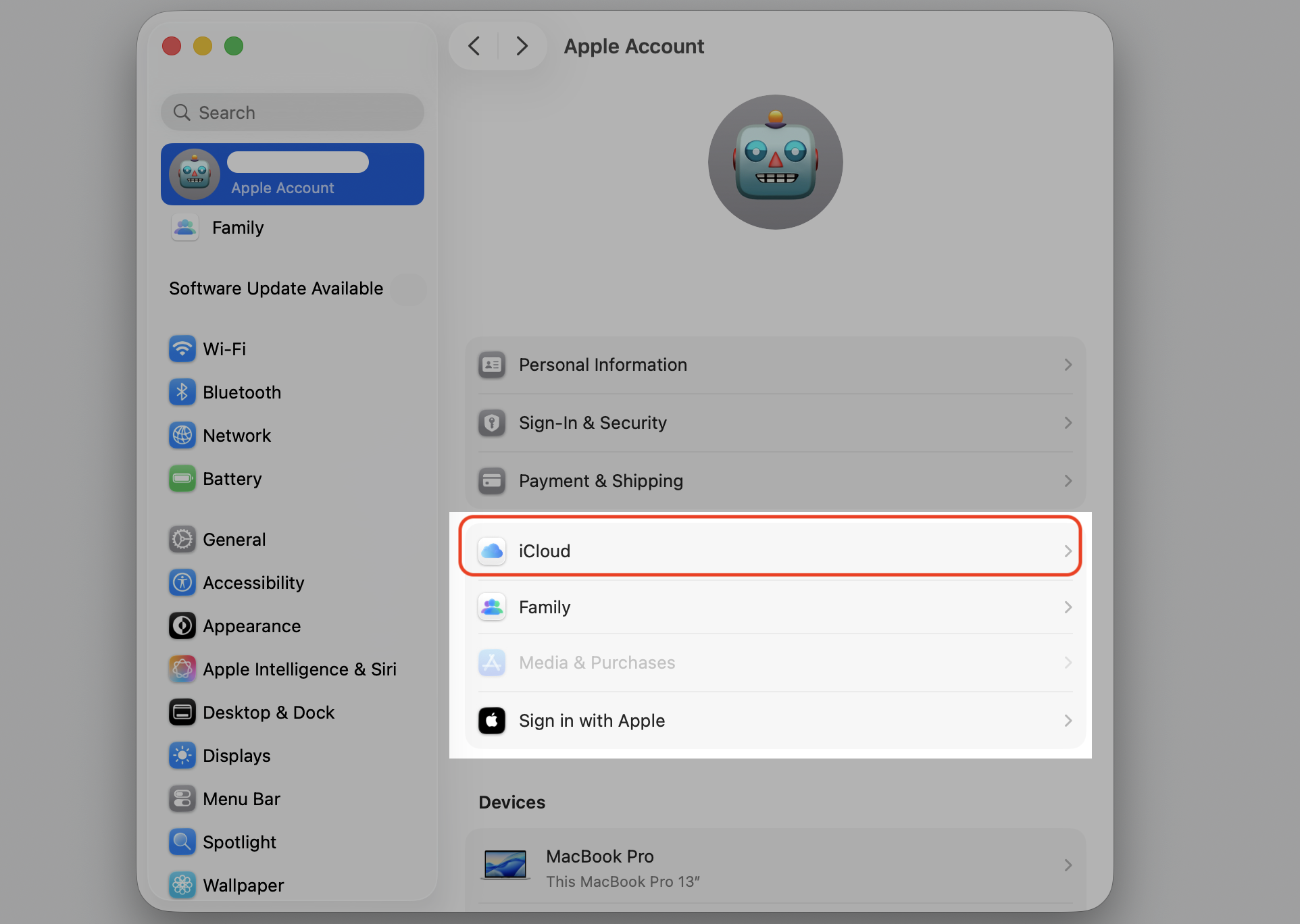The image size is (1300, 924).
Task: Expand the Personal Information chevron
Action: pyautogui.click(x=1068, y=365)
